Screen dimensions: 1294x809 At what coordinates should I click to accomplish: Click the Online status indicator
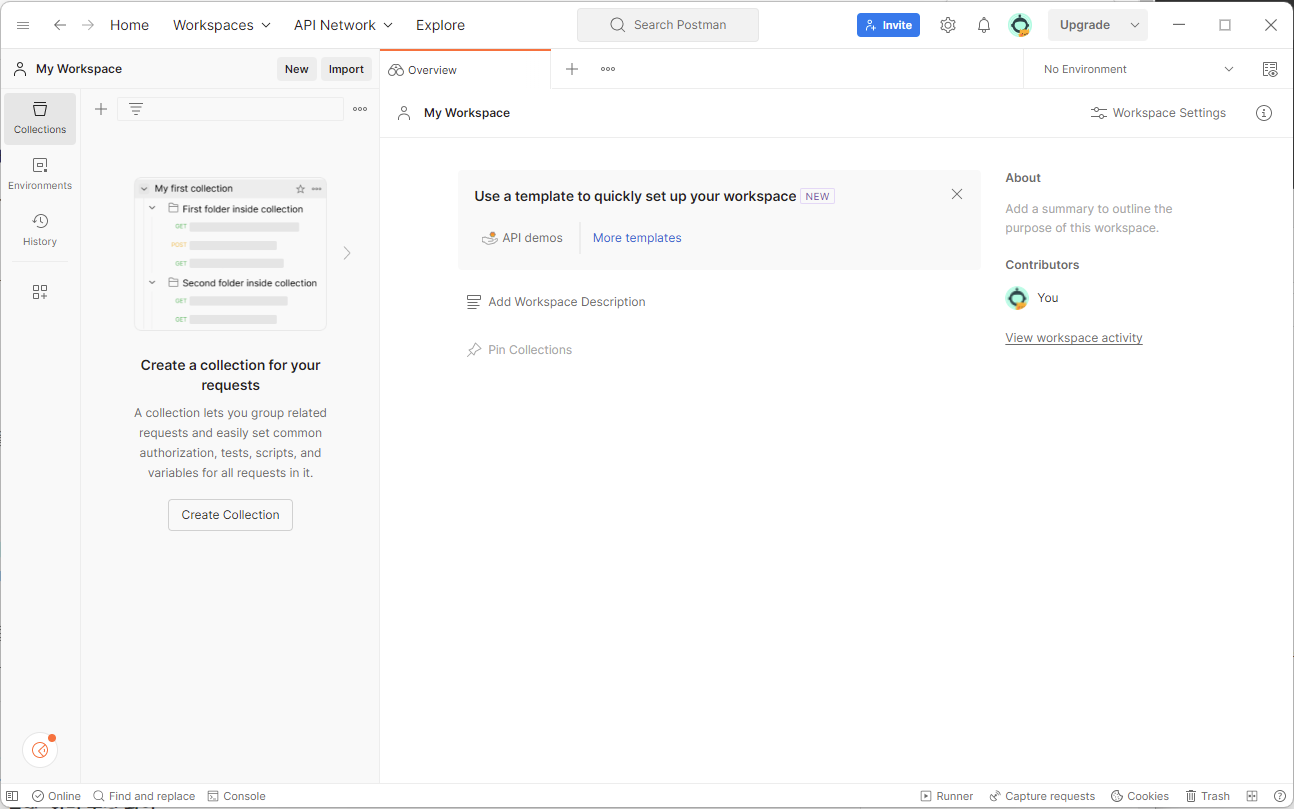click(x=56, y=796)
